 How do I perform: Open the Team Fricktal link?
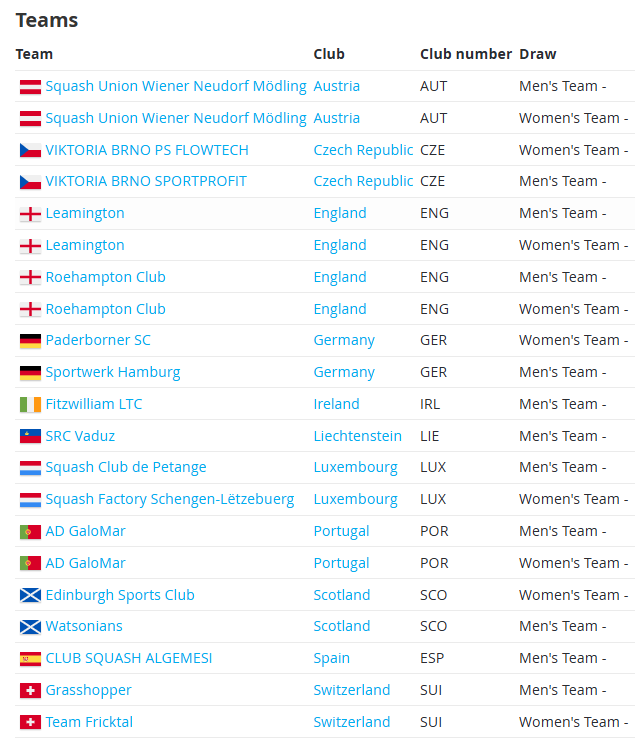click(x=89, y=722)
